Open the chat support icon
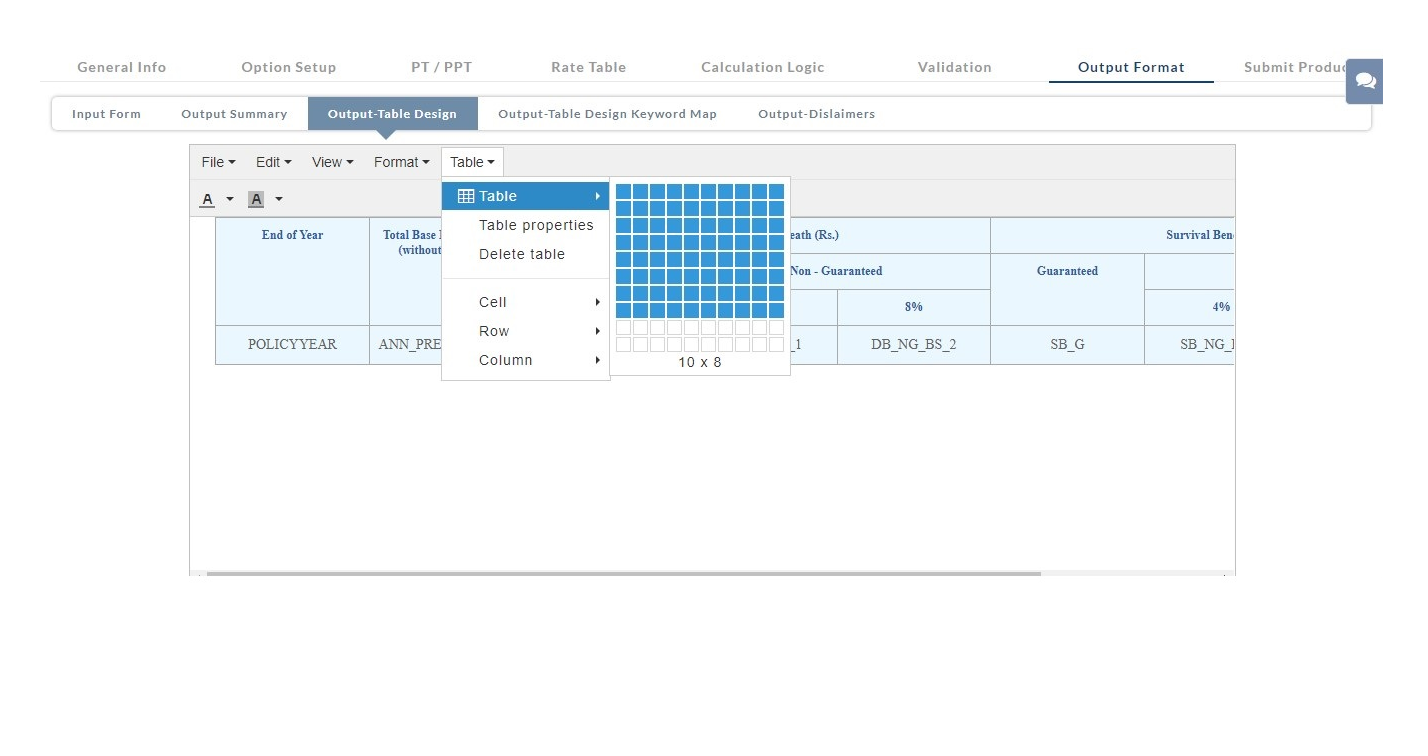The image size is (1428, 756). click(x=1365, y=81)
